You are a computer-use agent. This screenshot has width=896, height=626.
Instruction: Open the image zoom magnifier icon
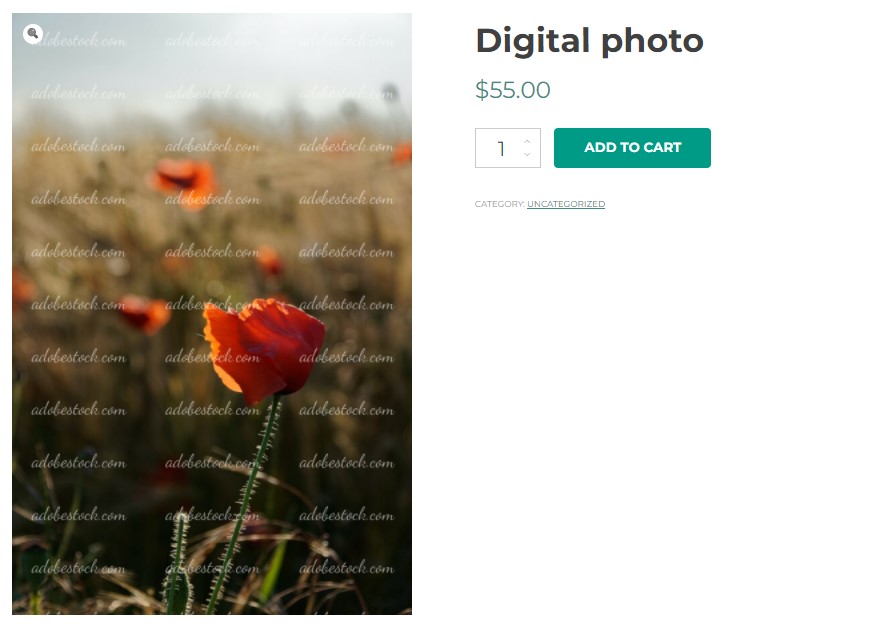click(x=33, y=34)
